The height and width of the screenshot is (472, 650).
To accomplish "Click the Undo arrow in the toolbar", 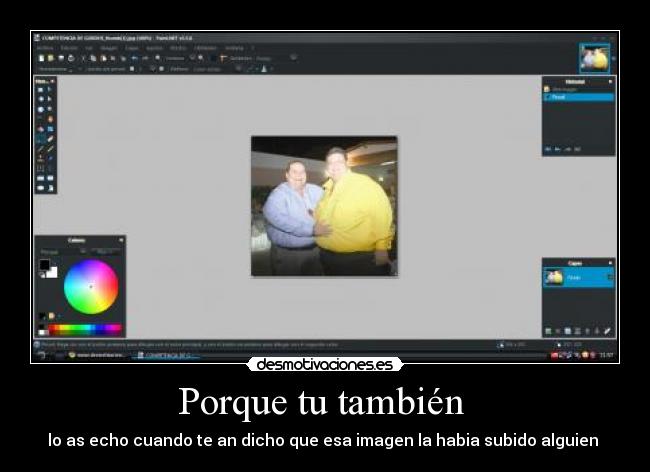I will tap(134, 58).
